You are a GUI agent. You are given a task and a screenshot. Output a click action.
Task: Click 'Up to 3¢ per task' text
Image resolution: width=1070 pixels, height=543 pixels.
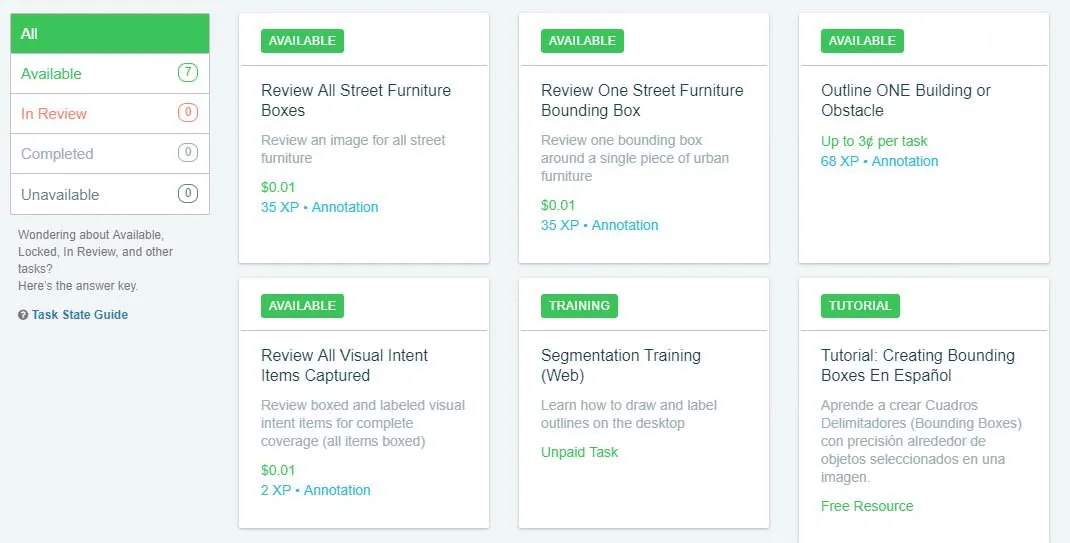[874, 141]
